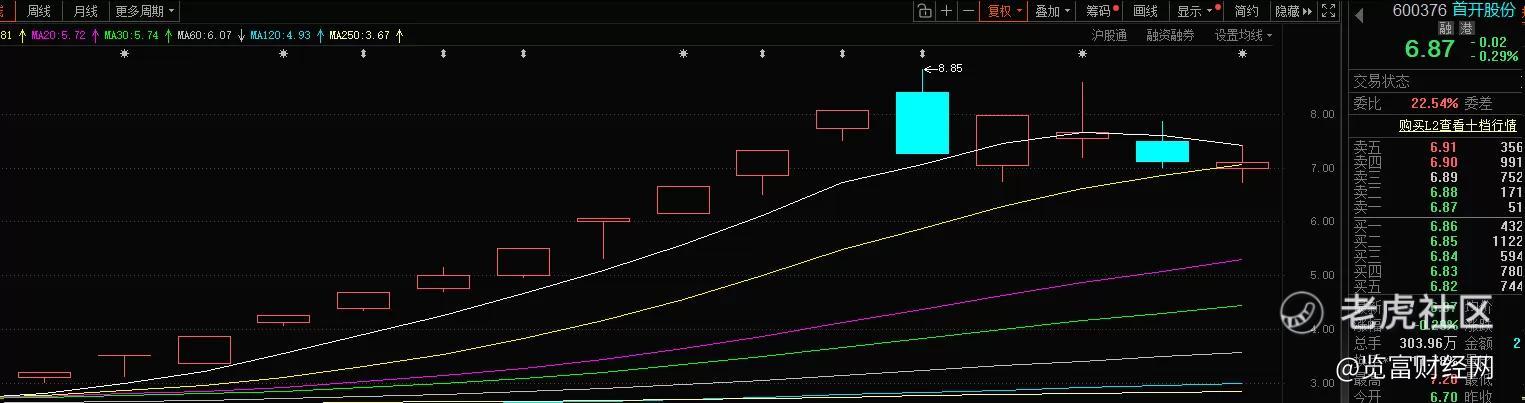Click the lock icon in chart toolbar
1525x403 pixels.
coord(924,11)
